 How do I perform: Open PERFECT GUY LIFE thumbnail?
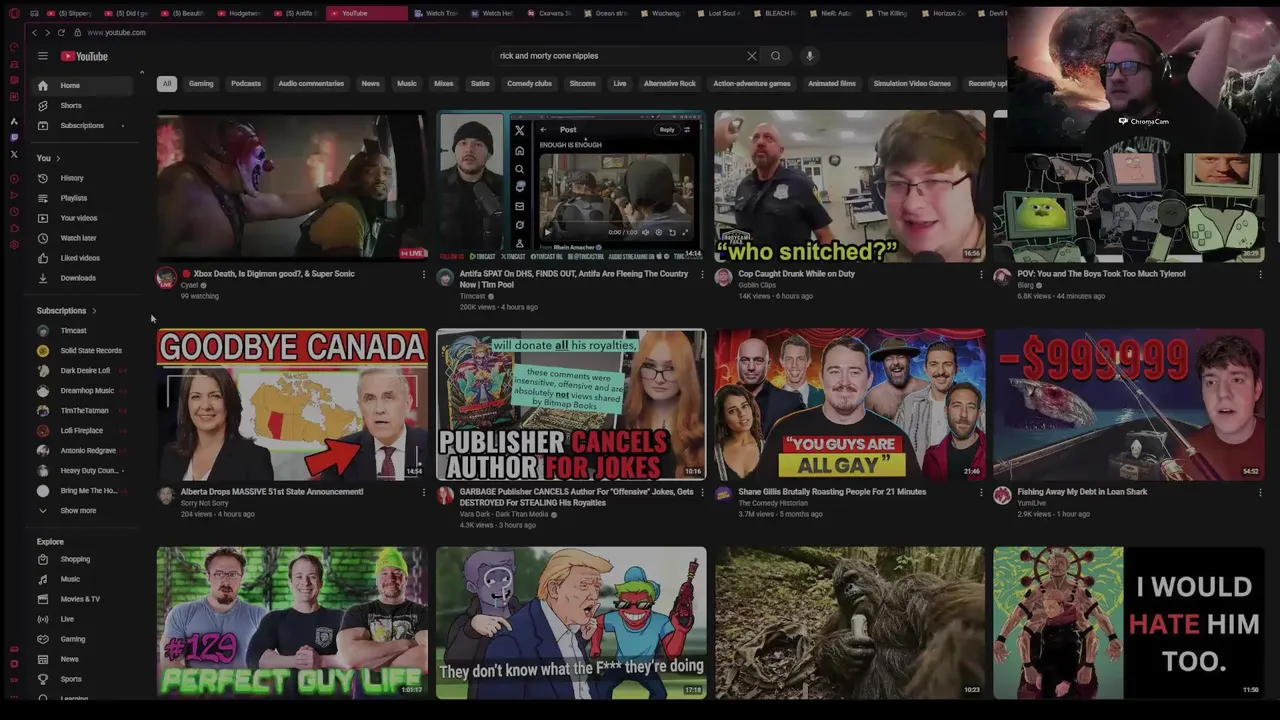[291, 622]
